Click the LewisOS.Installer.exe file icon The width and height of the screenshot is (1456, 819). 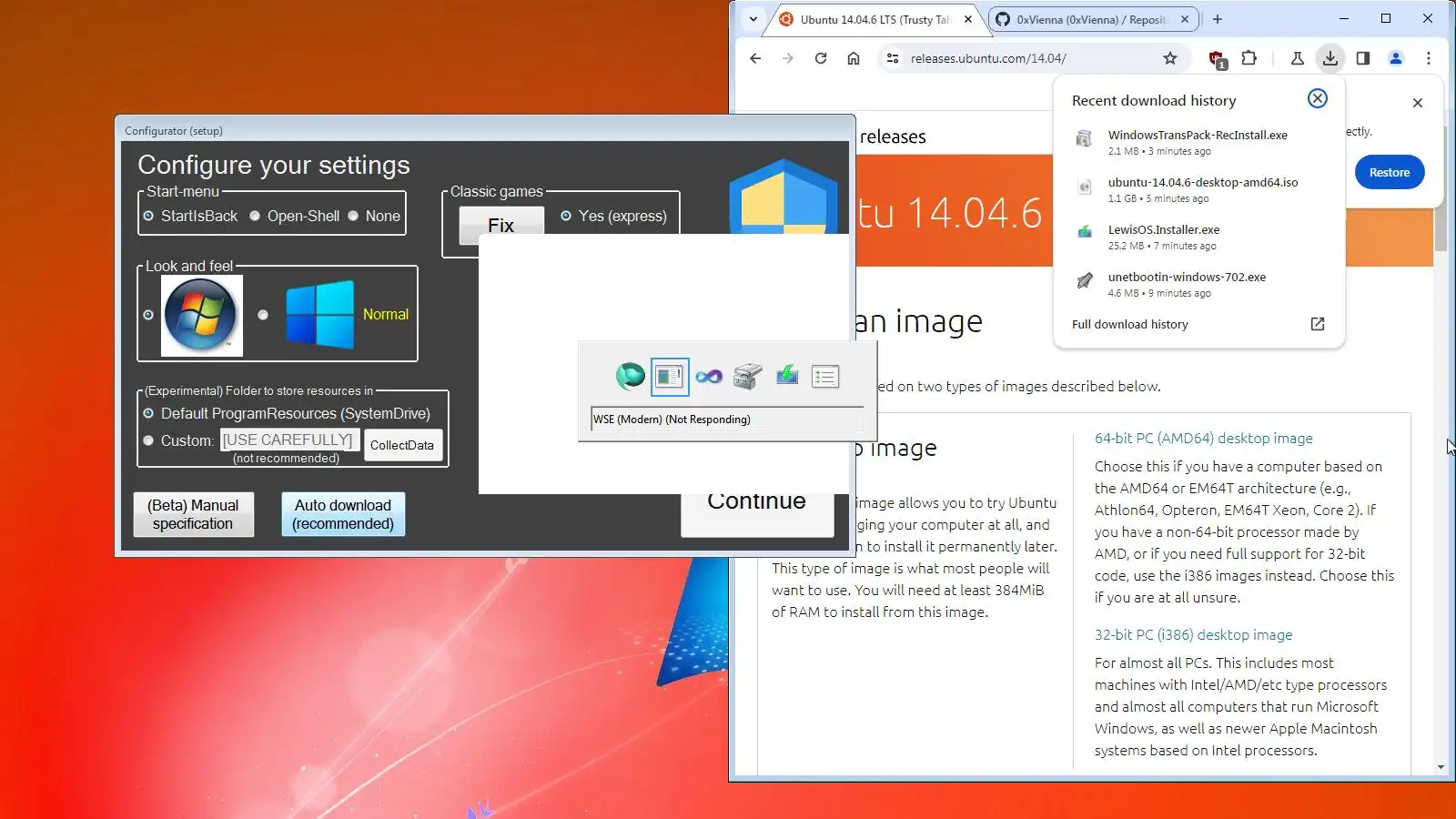pos(1084,233)
